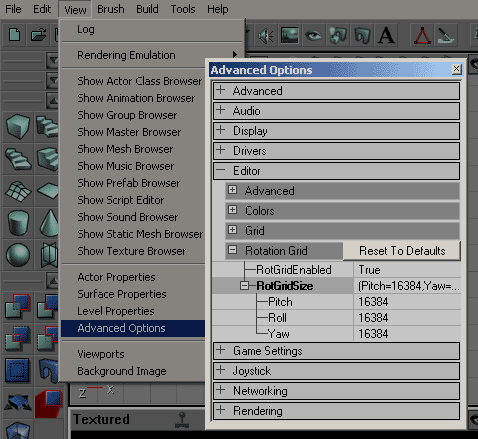This screenshot has width=478, height=439.
Task: Expand the Rendering category
Action: [x=221, y=410]
